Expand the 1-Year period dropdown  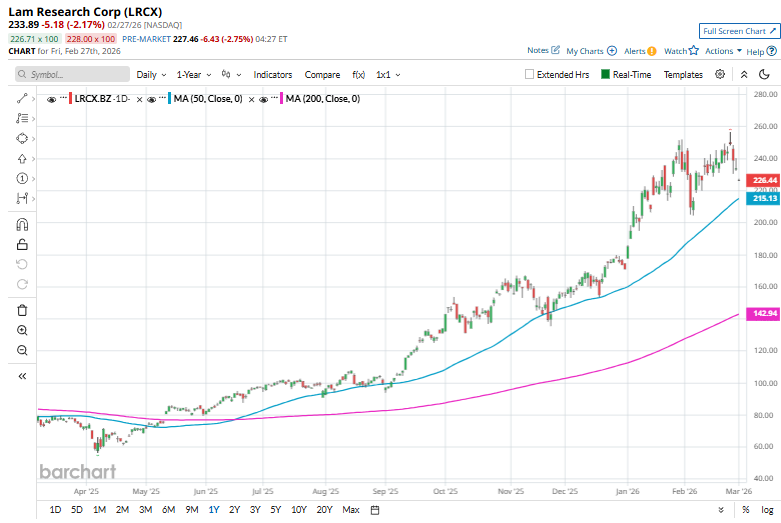[193, 74]
